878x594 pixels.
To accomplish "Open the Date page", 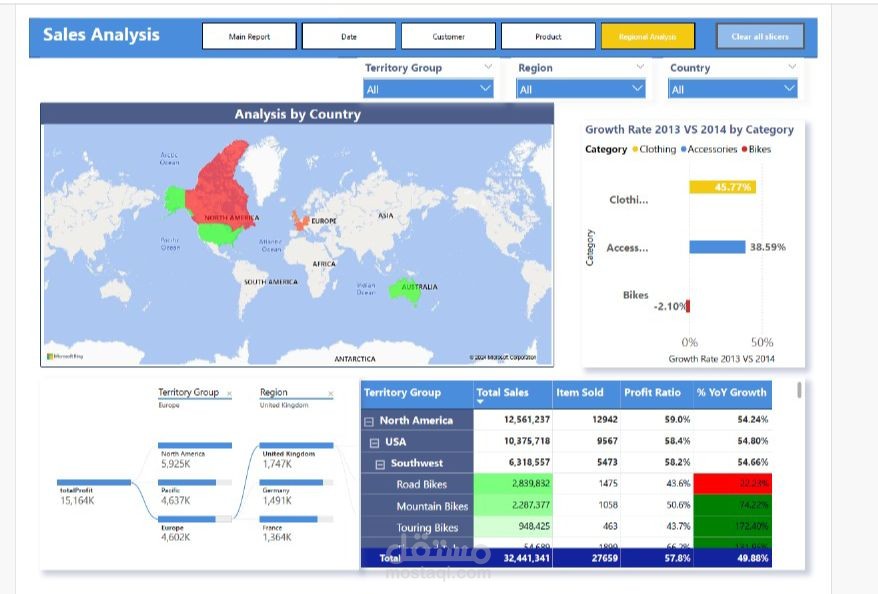I will pyautogui.click(x=349, y=36).
